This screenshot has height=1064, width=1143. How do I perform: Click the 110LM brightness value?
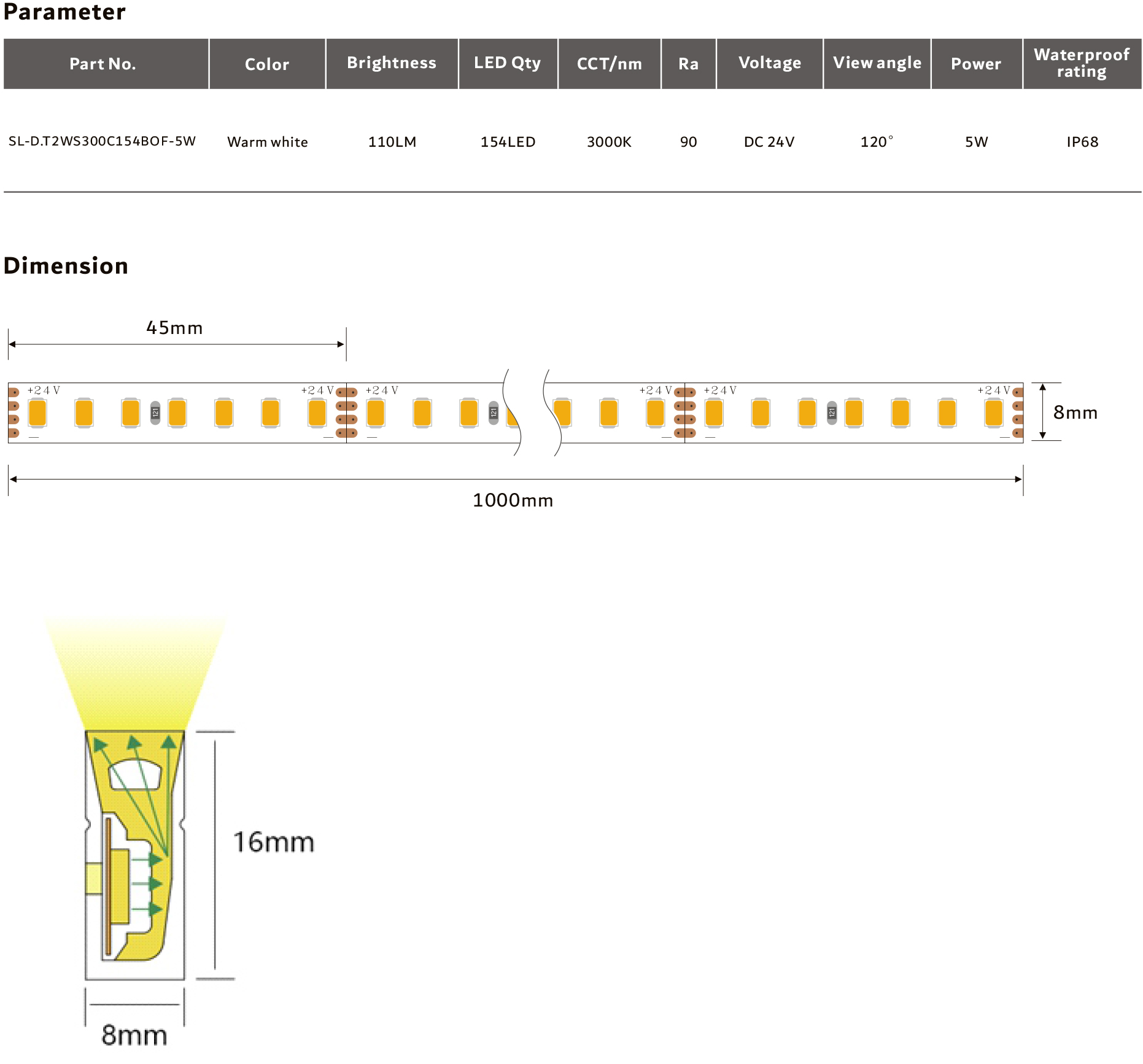click(x=392, y=142)
